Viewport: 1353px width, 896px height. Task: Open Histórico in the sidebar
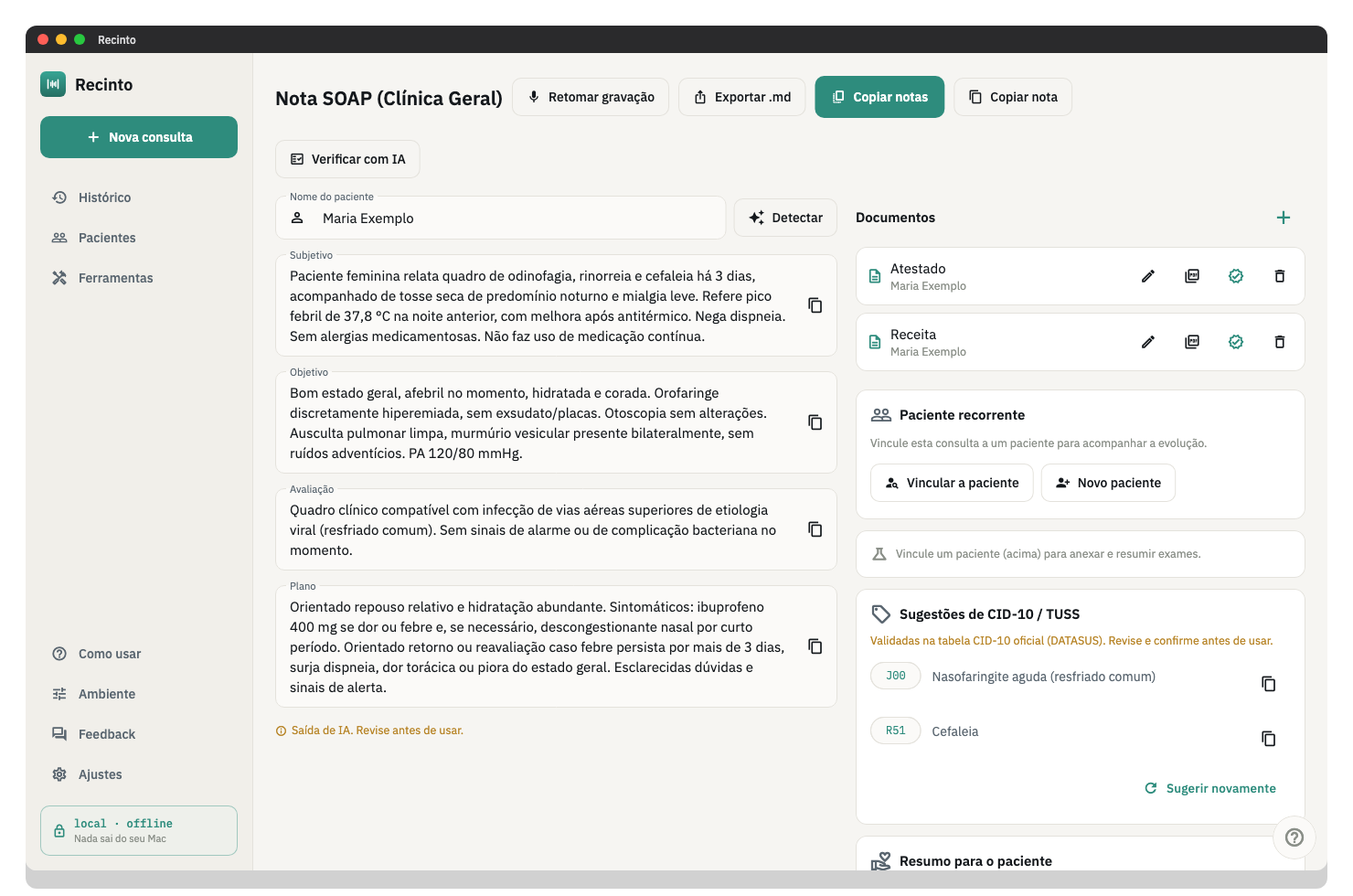point(139,197)
